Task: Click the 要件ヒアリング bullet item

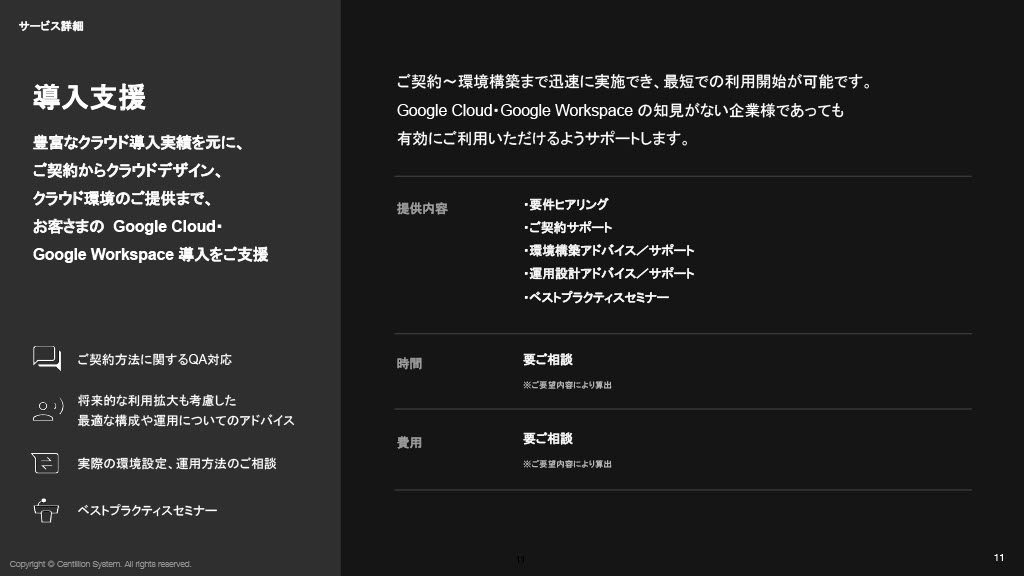Action: point(566,205)
